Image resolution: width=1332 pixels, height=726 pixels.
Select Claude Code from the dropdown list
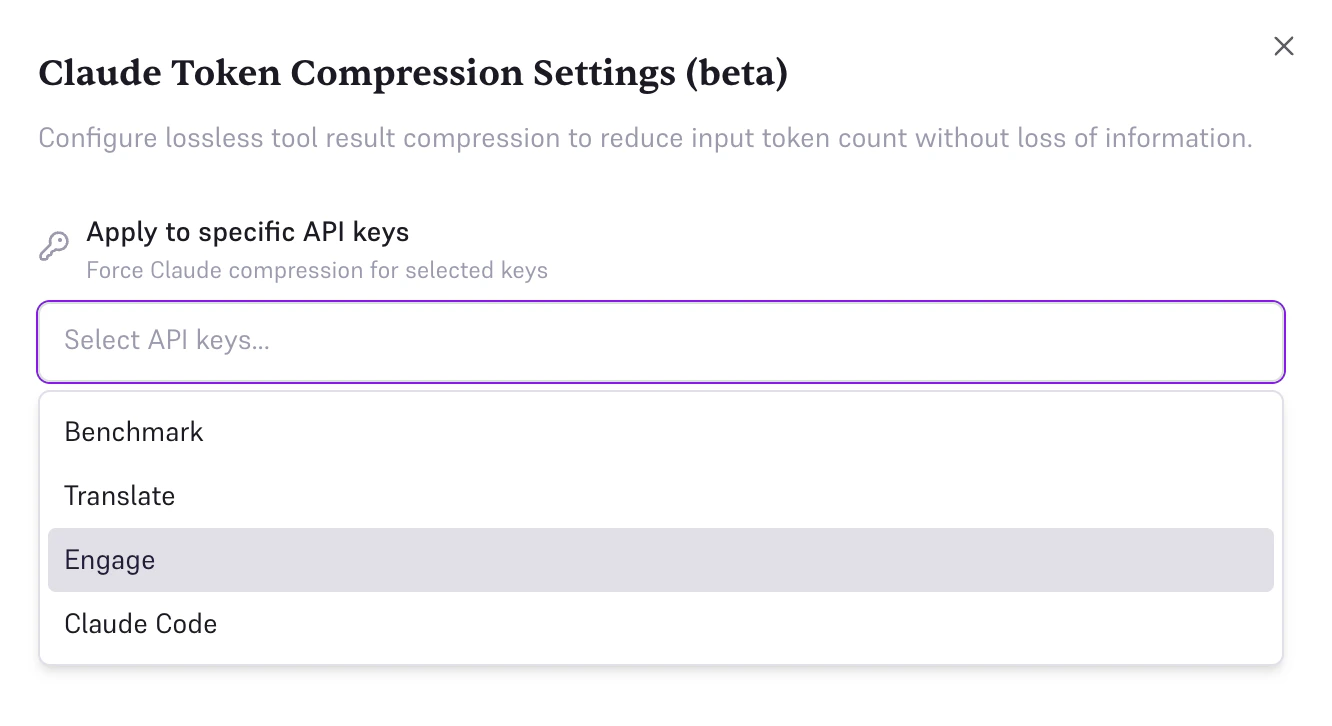[x=140, y=623]
